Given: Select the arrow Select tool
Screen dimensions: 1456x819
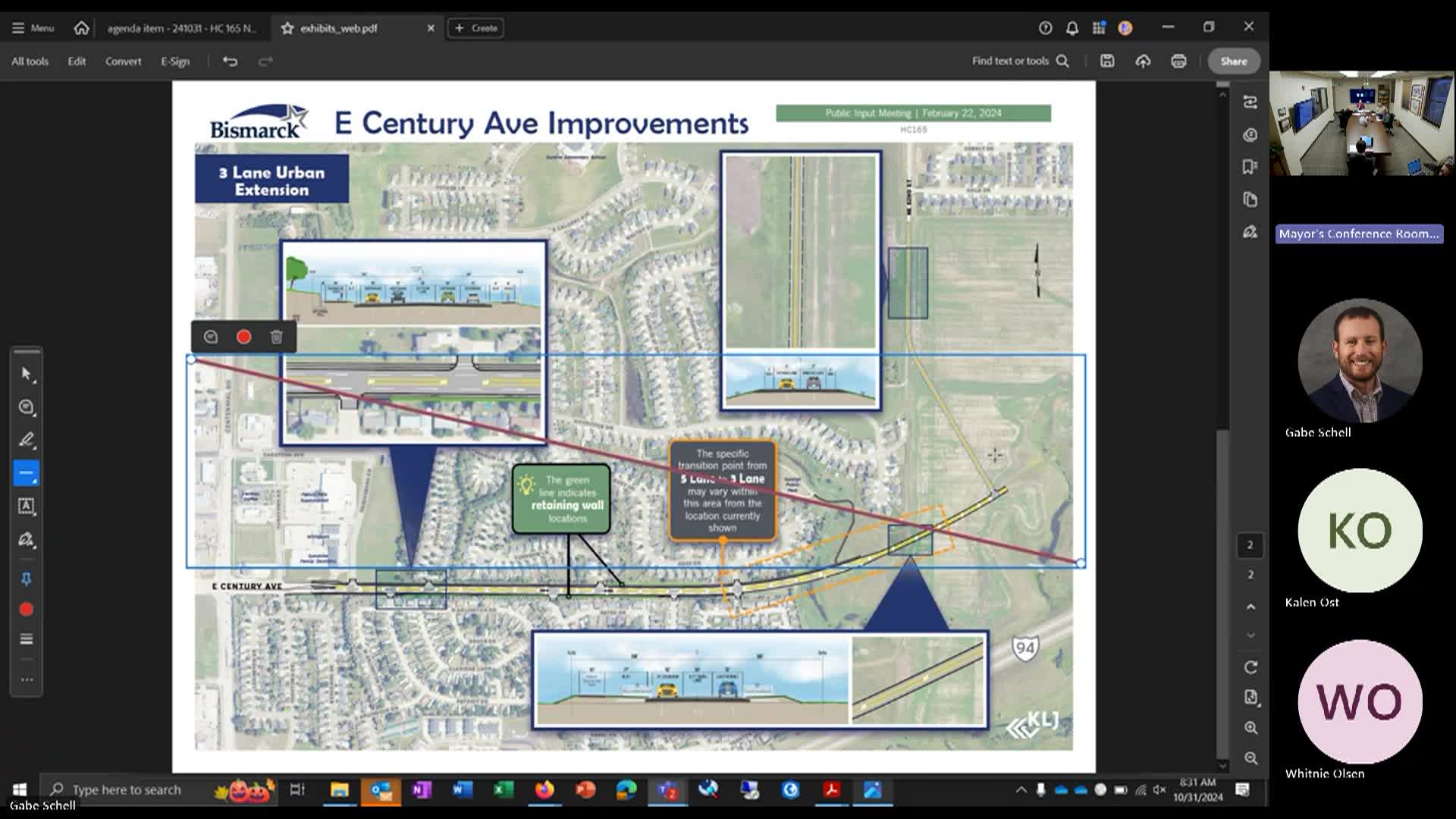Looking at the screenshot, I should [27, 374].
